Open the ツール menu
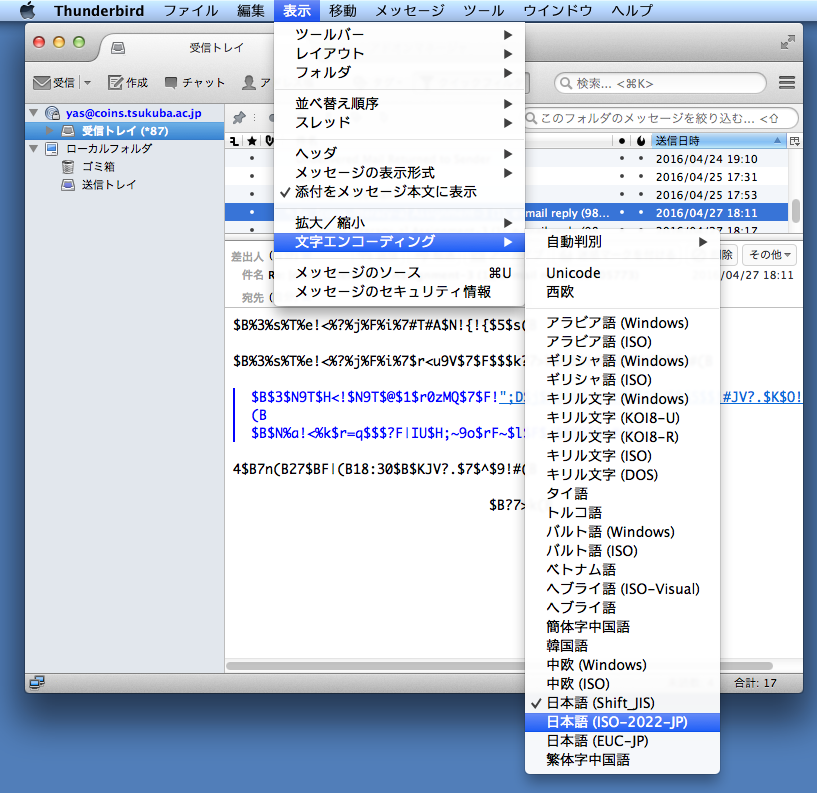 coord(483,10)
